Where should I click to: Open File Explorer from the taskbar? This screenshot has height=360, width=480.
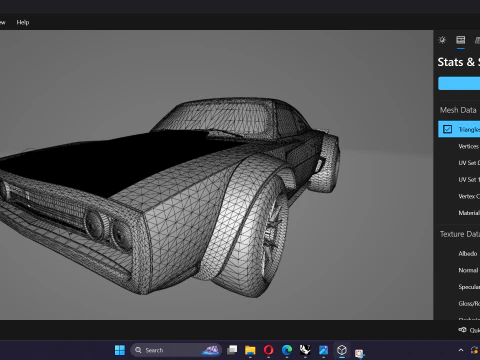click(250, 350)
